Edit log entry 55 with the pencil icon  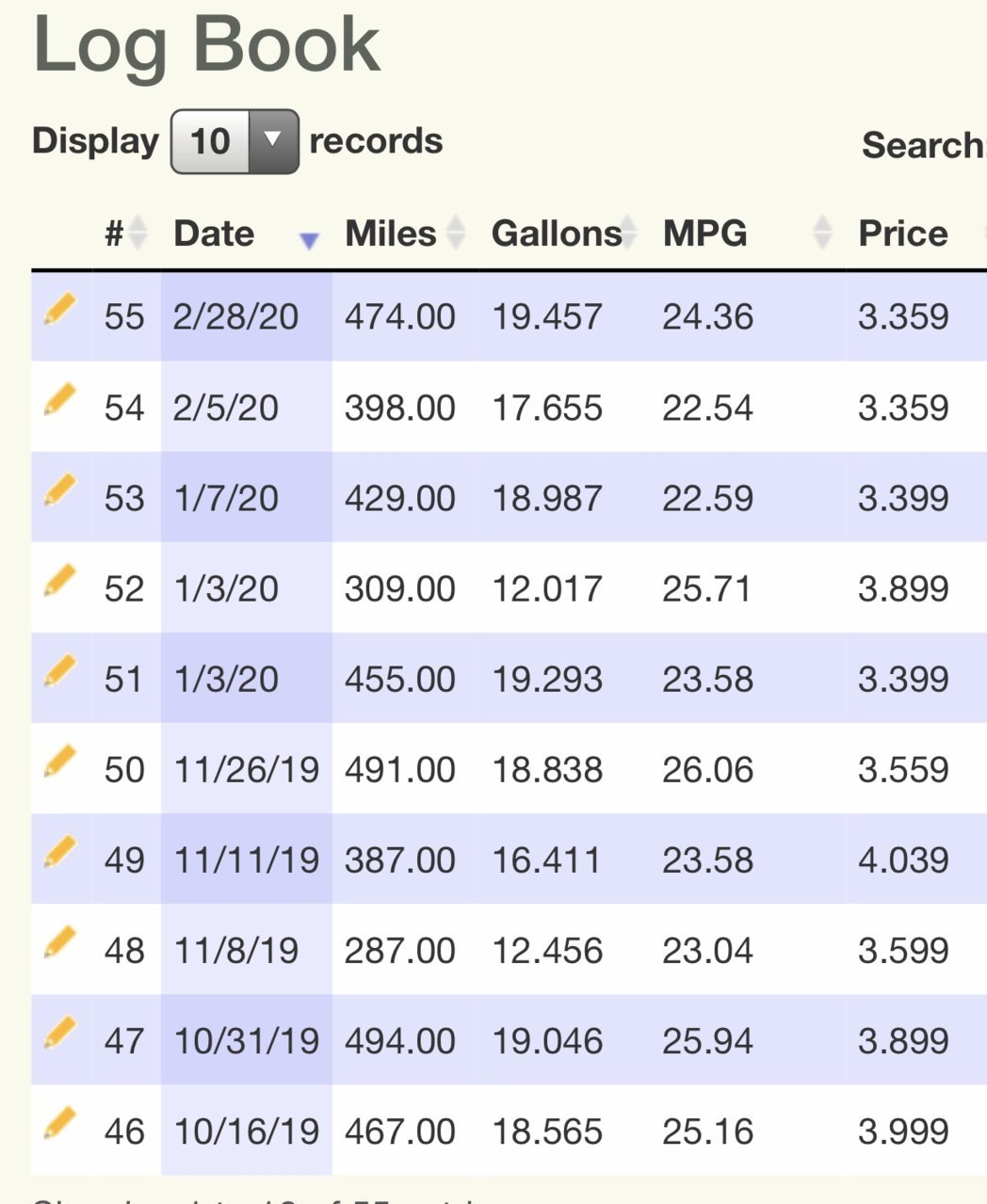[59, 310]
